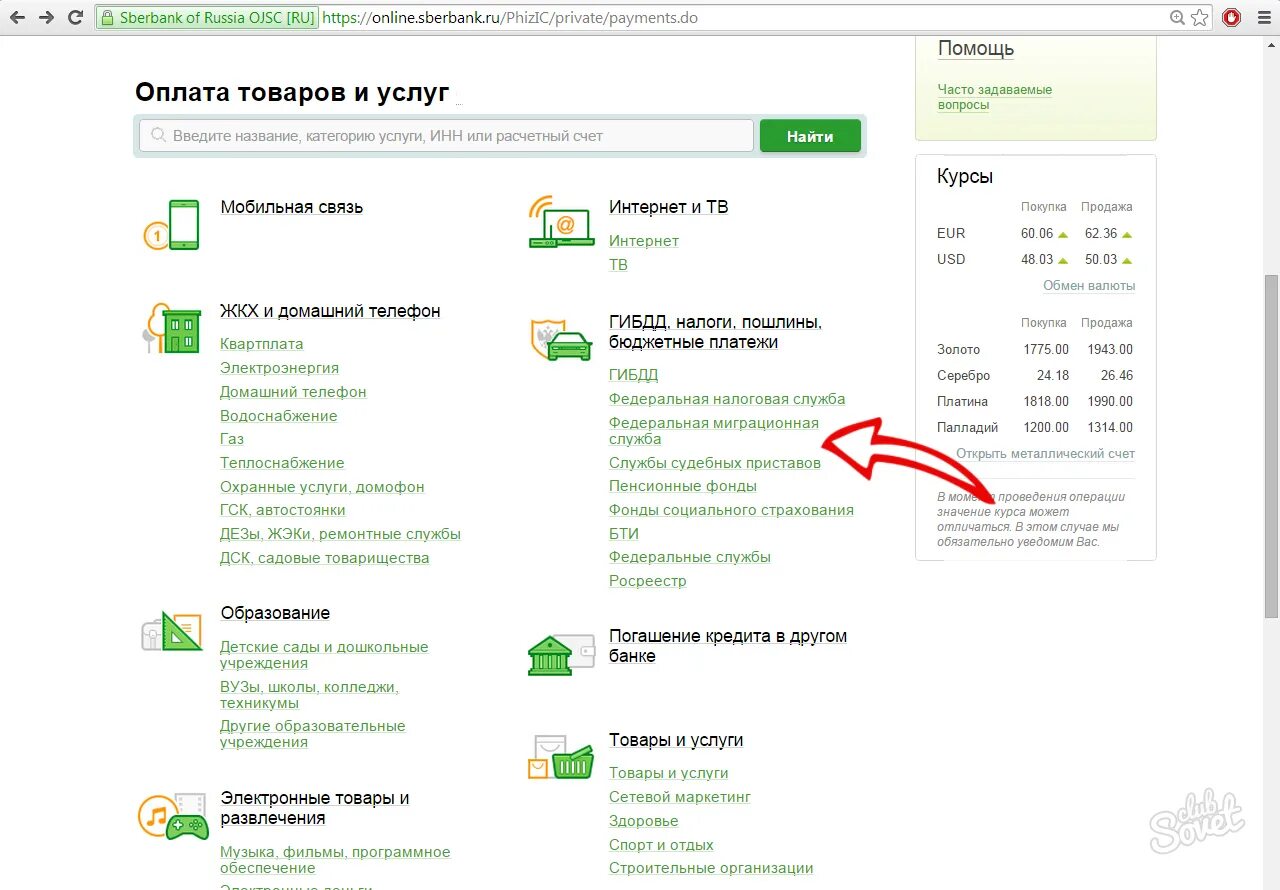Image resolution: width=1280 pixels, height=890 pixels.
Task: Open Музыка, фильмы, программное обеспечение link
Action: (x=335, y=860)
